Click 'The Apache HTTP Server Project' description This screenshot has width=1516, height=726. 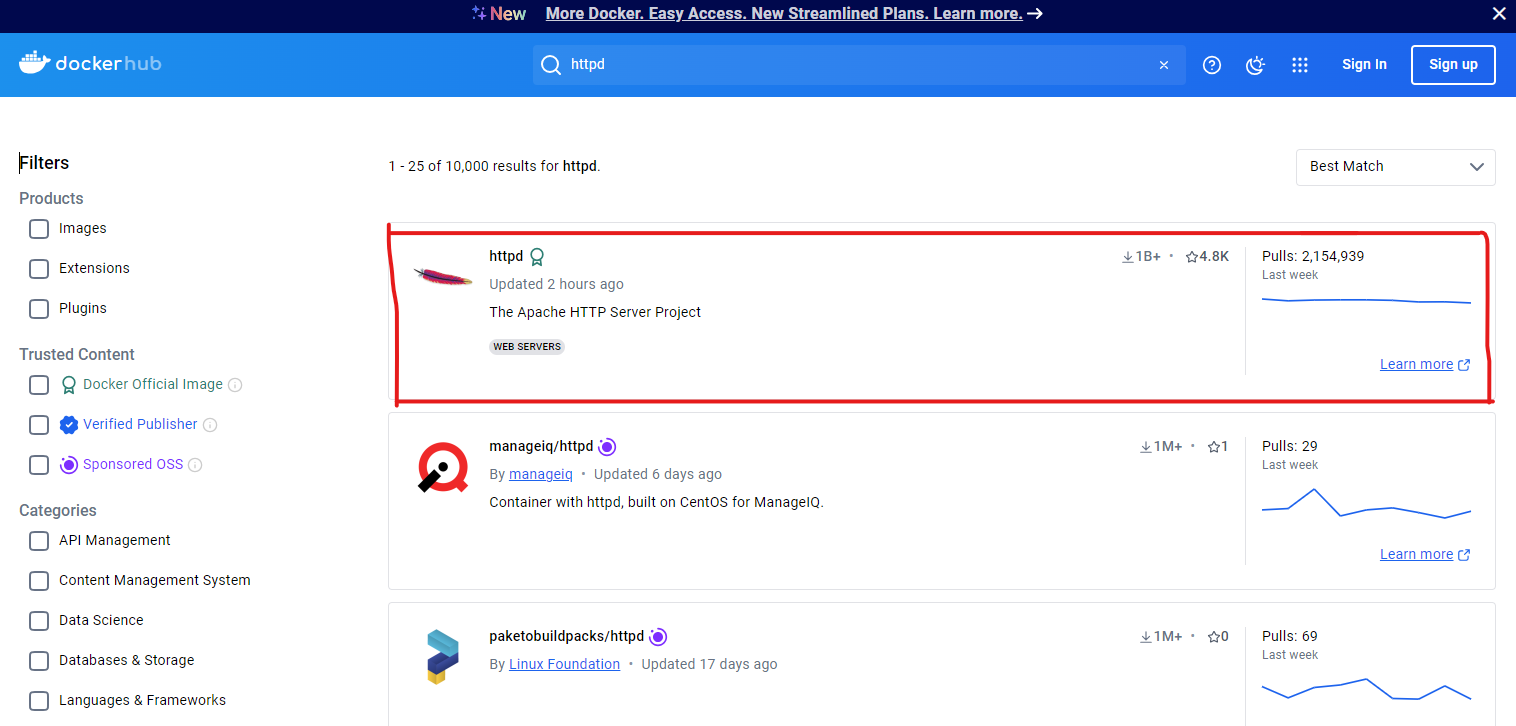click(x=595, y=312)
